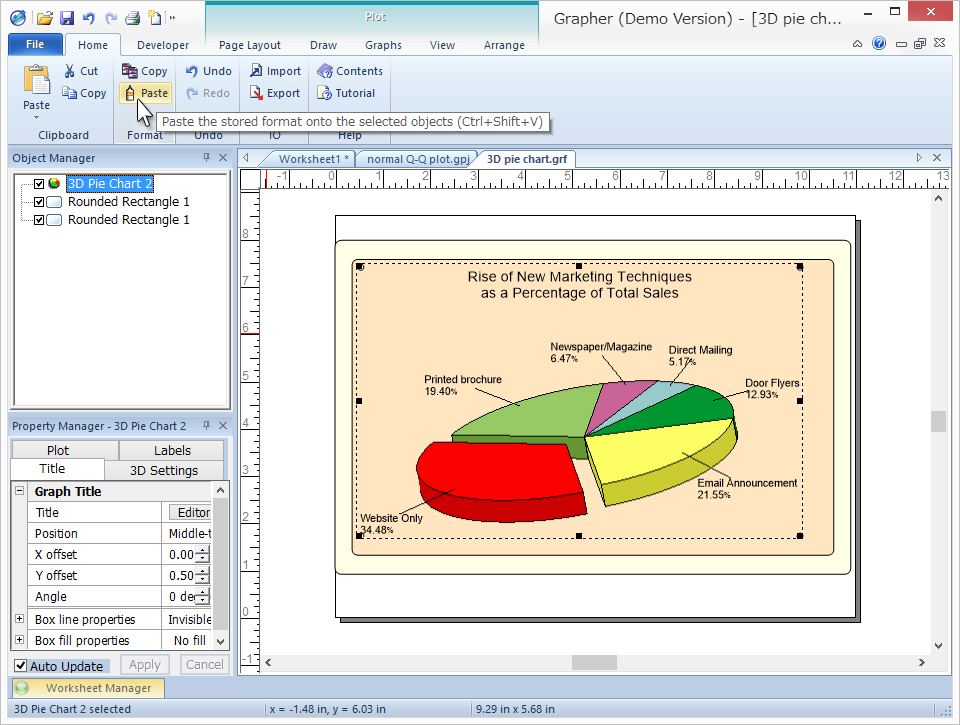This screenshot has width=960, height=725.
Task: Click the Import icon in ribbon
Action: click(x=257, y=71)
